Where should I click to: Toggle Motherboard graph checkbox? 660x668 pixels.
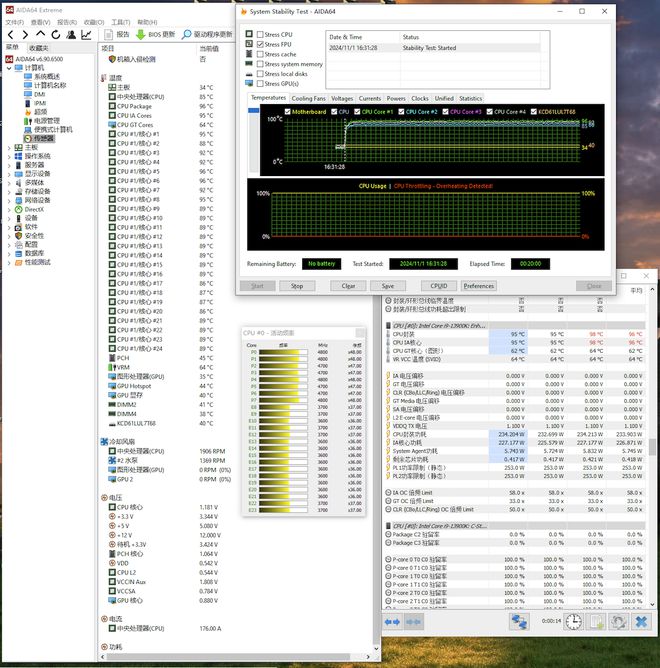pyautogui.click(x=288, y=112)
